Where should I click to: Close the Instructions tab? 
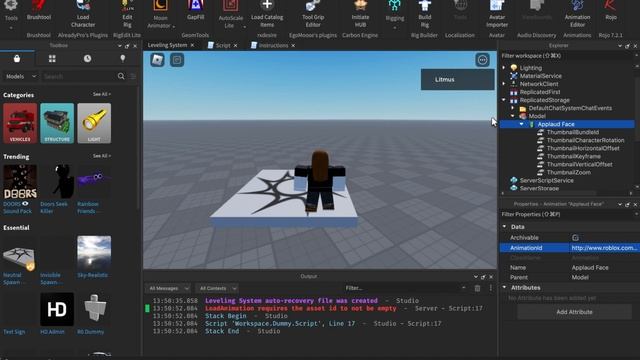point(293,45)
